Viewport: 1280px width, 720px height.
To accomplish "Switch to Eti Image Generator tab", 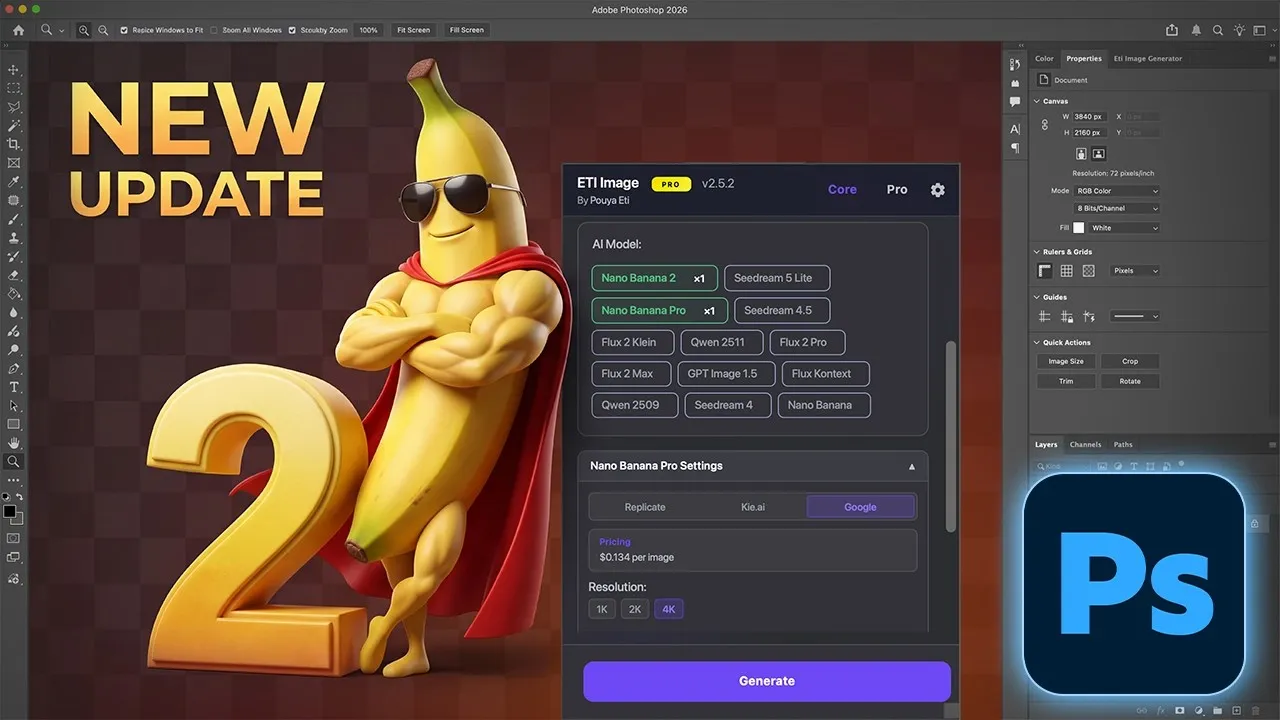I will click(x=1148, y=58).
